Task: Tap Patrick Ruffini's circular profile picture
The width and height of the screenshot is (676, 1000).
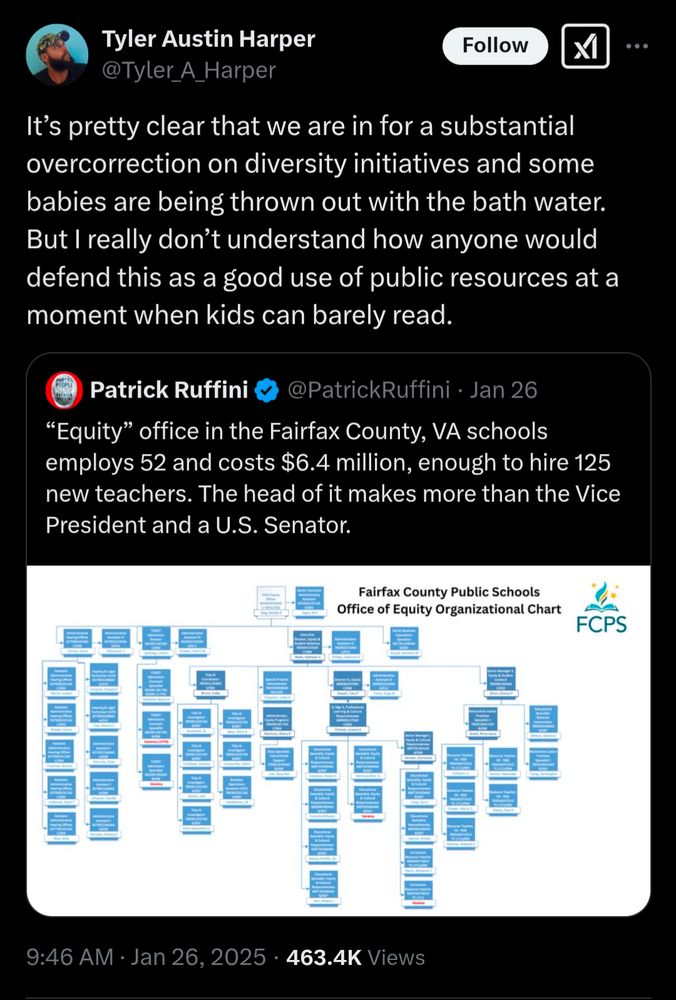Action: (64, 390)
